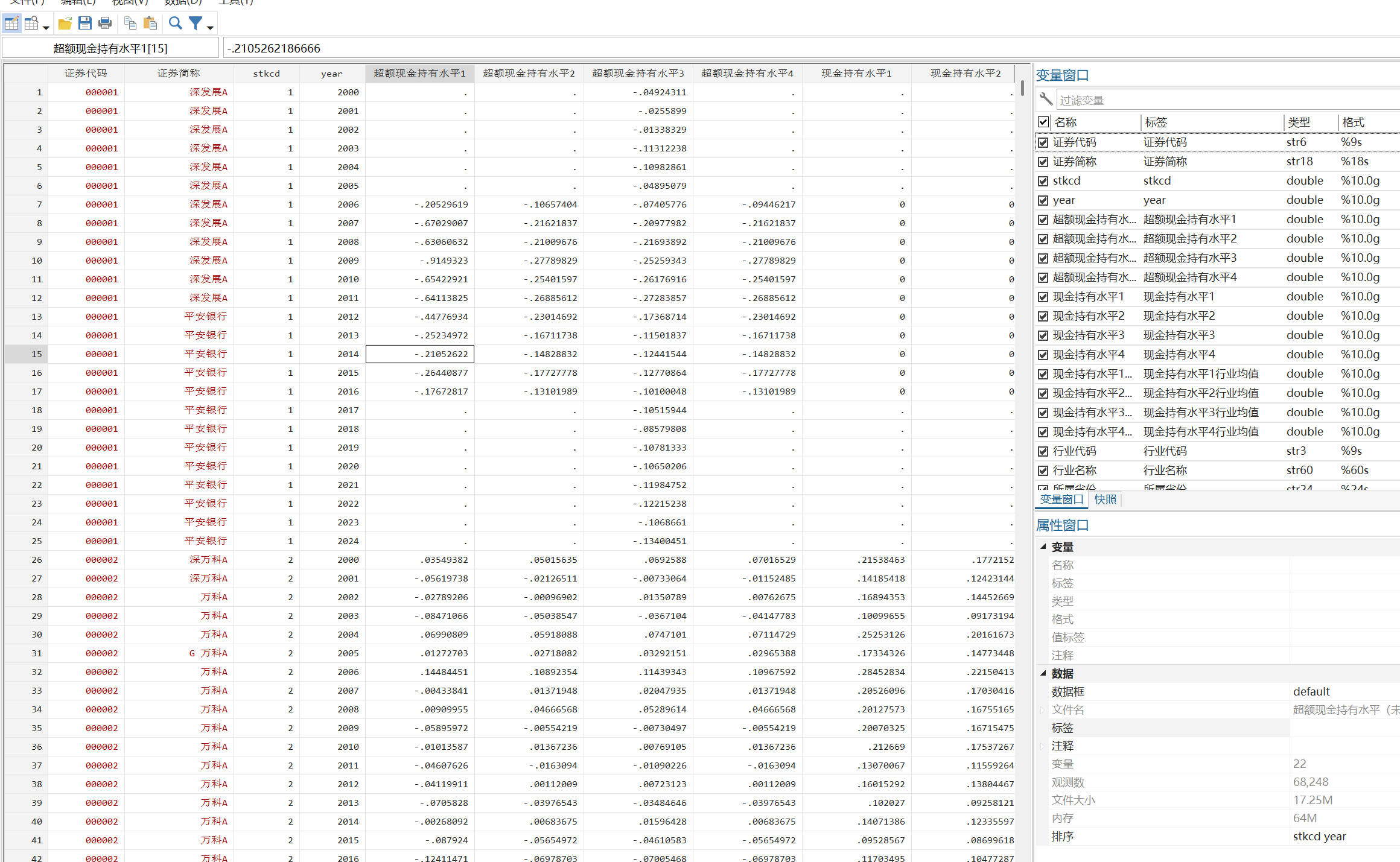Uncheck the year variable checkbox
Viewport: 1400px width, 862px height.
[x=1043, y=200]
